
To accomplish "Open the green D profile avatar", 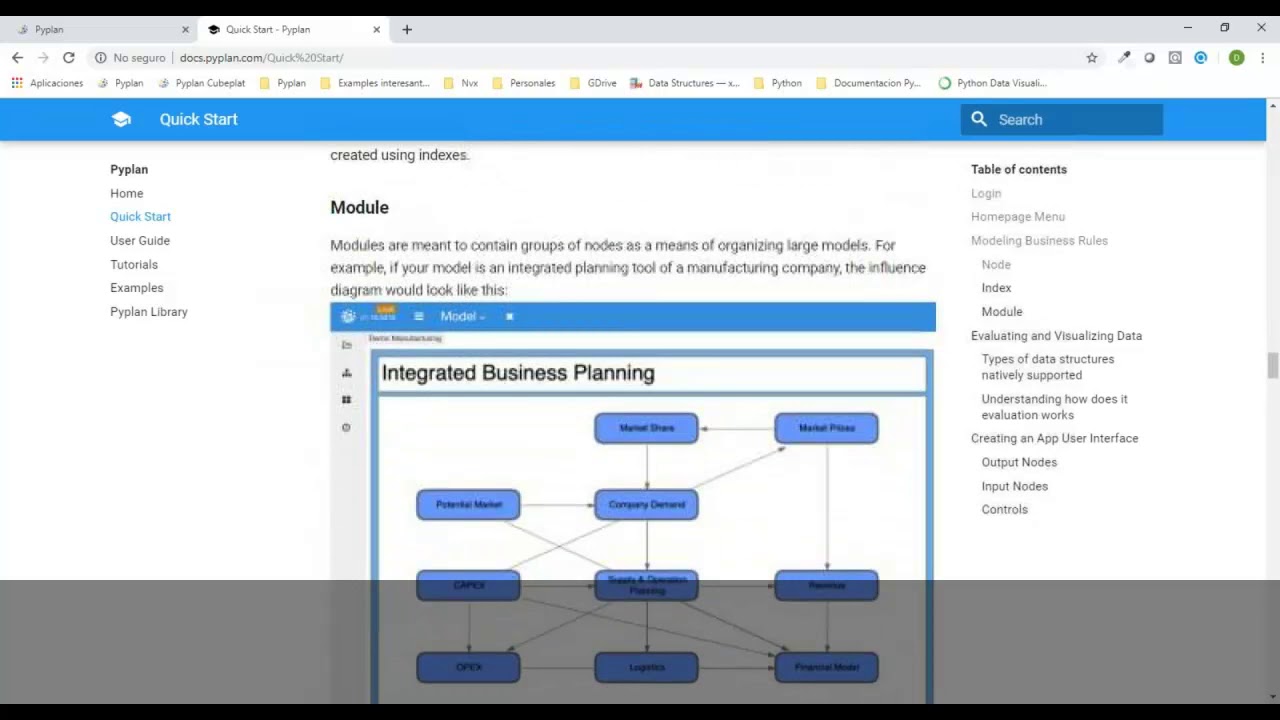I will click(x=1237, y=58).
